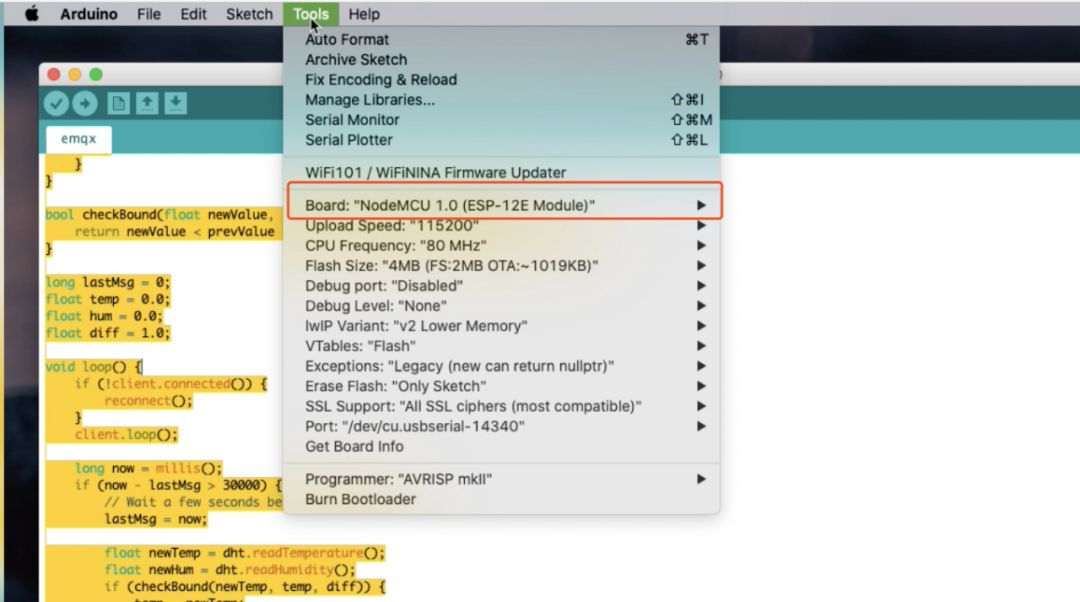Click the 'void loop() {' code line
The height and width of the screenshot is (602, 1080).
pos(94,367)
